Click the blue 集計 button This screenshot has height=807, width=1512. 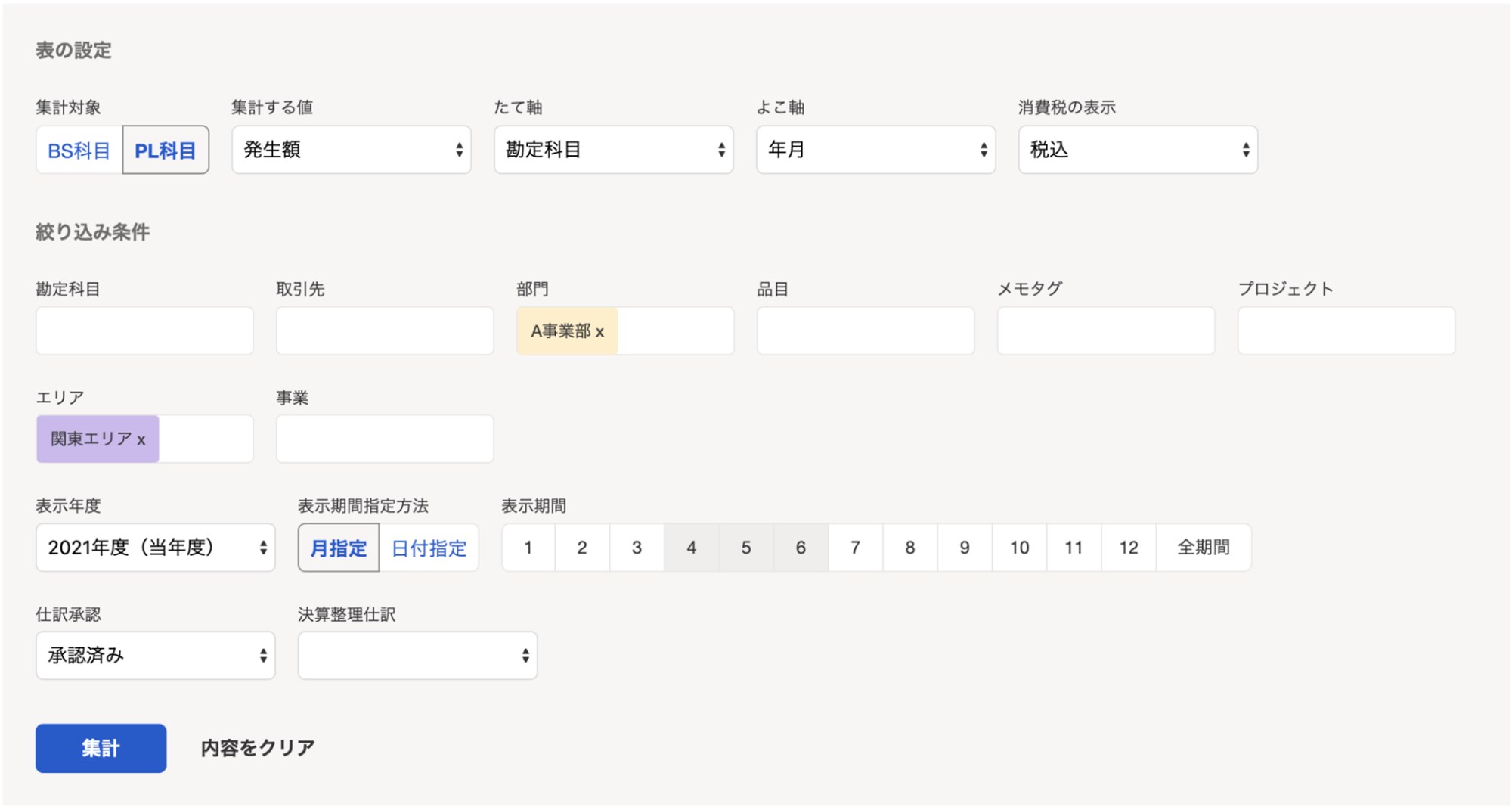[101, 748]
